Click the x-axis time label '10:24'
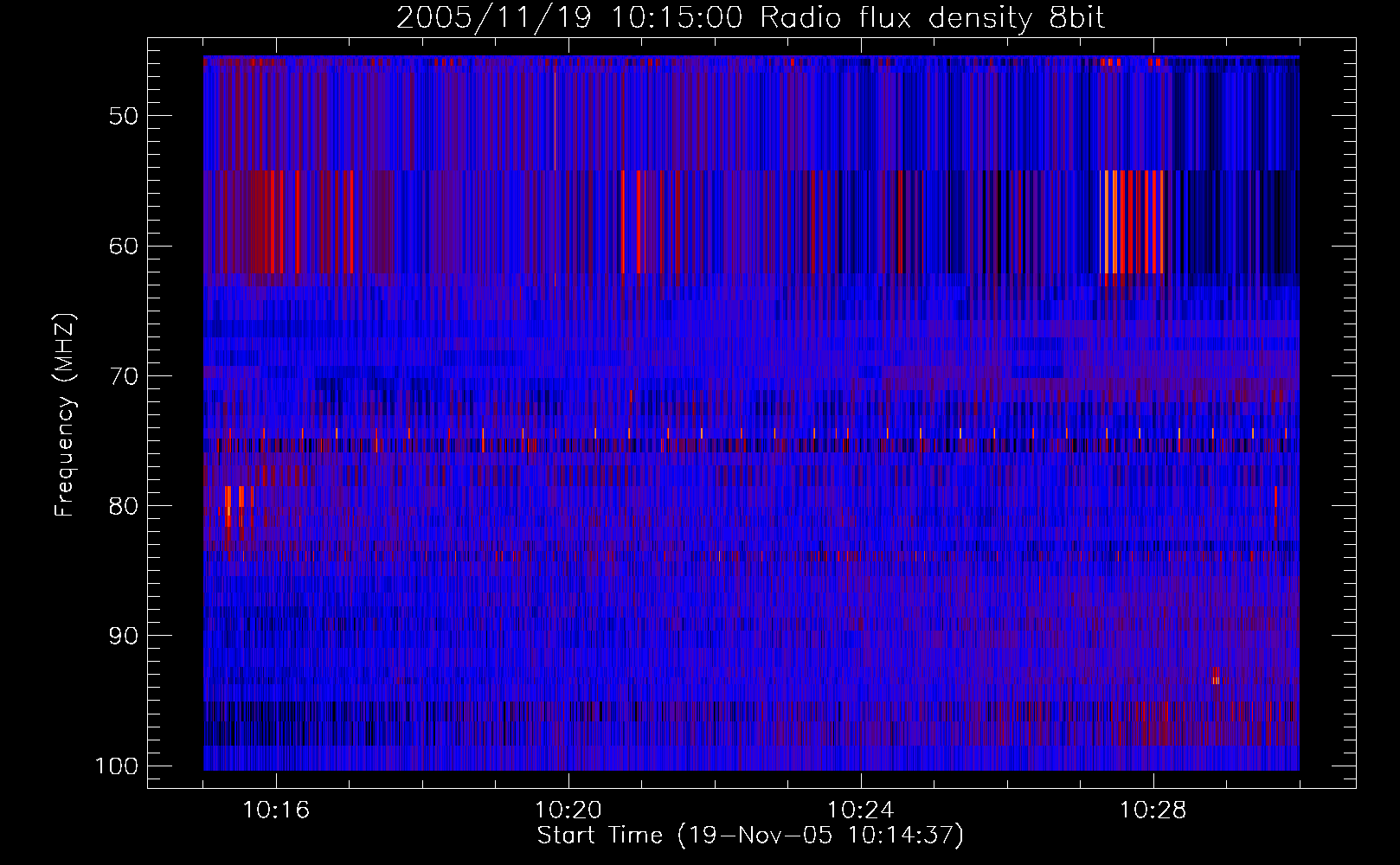Screen dimensions: 1400x865 pos(861,811)
